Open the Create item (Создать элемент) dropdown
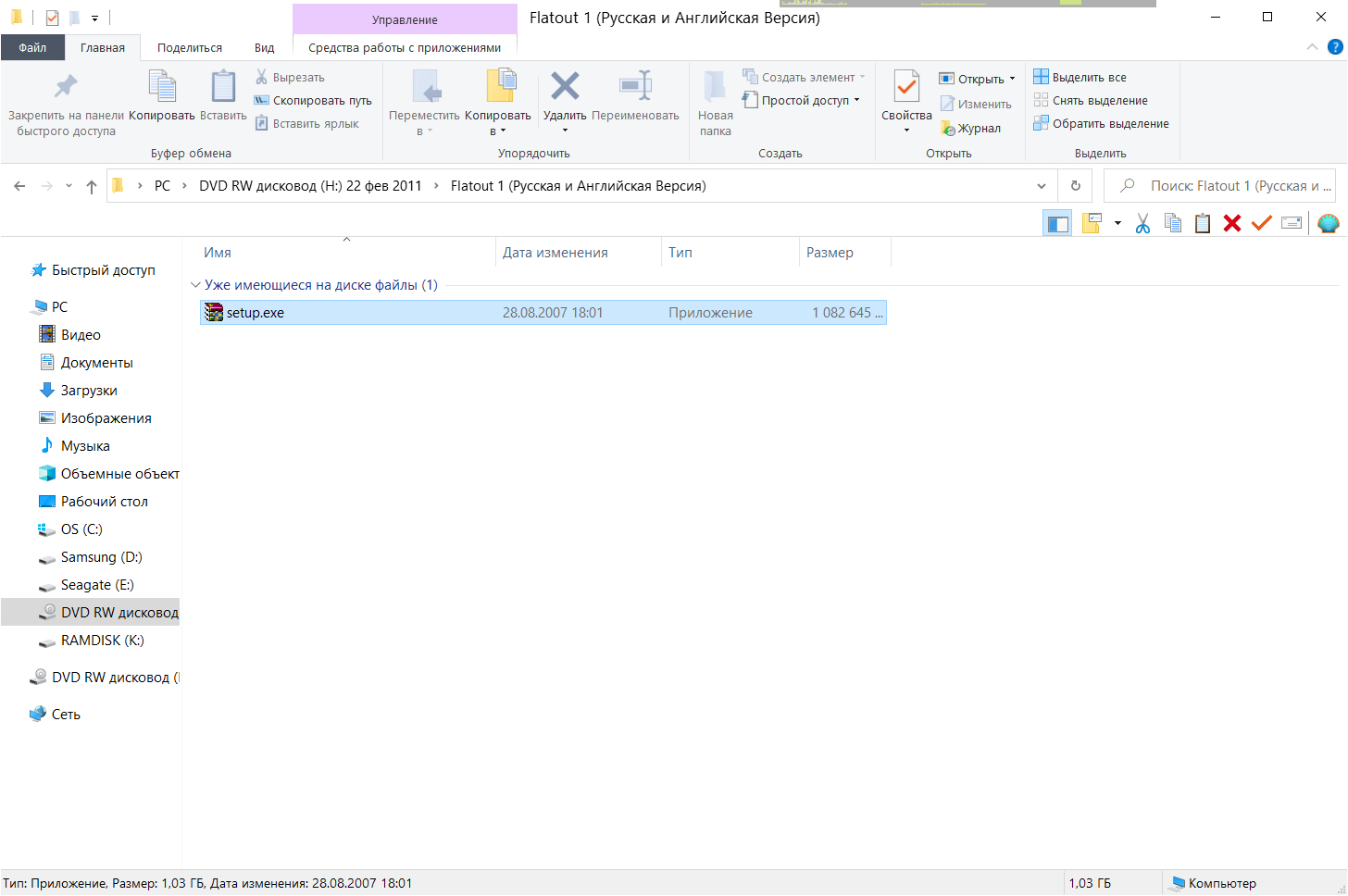1348x896 pixels. [x=805, y=77]
